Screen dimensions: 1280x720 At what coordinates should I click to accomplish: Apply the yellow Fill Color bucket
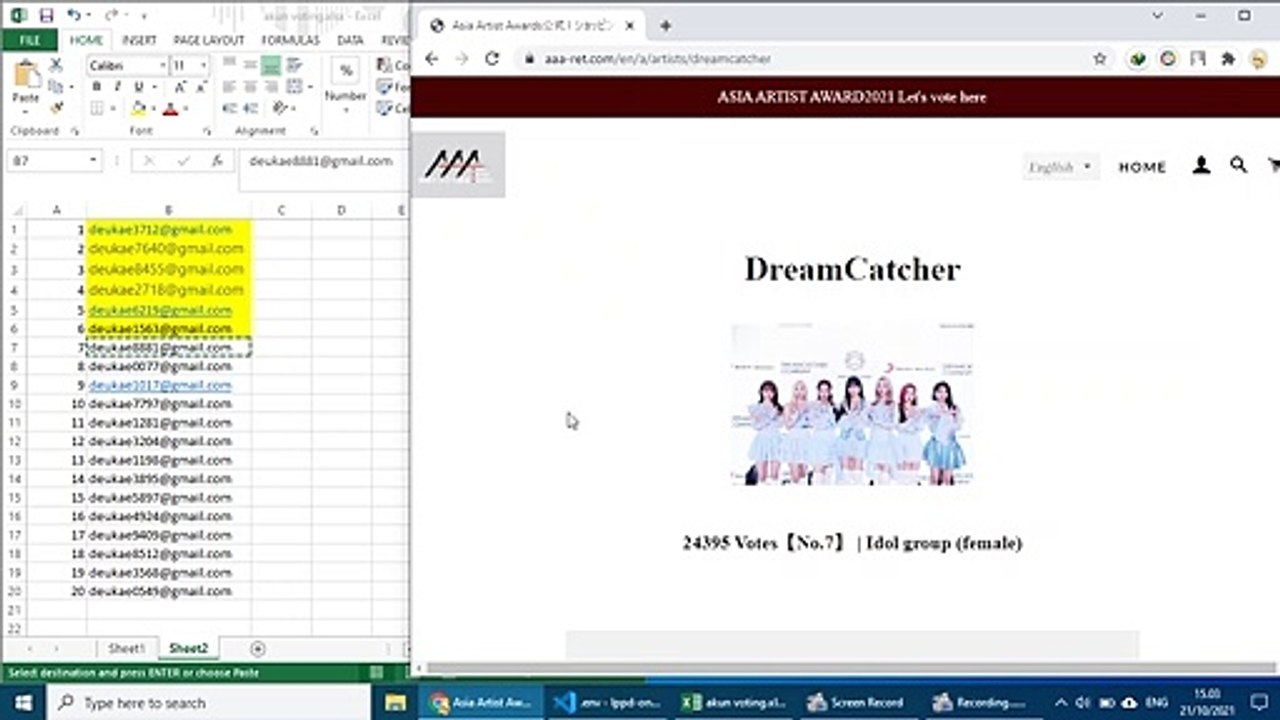[138, 108]
